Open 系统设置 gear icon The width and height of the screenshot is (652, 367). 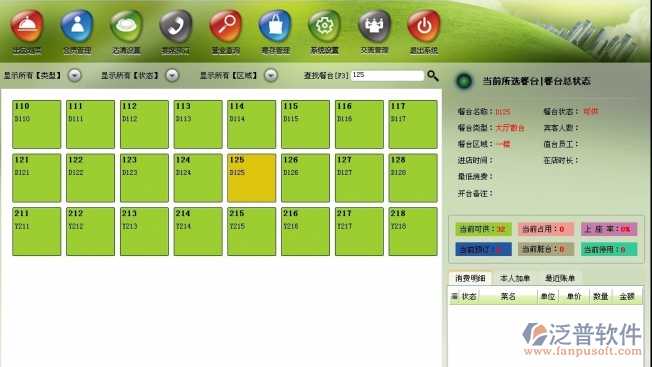[324, 26]
